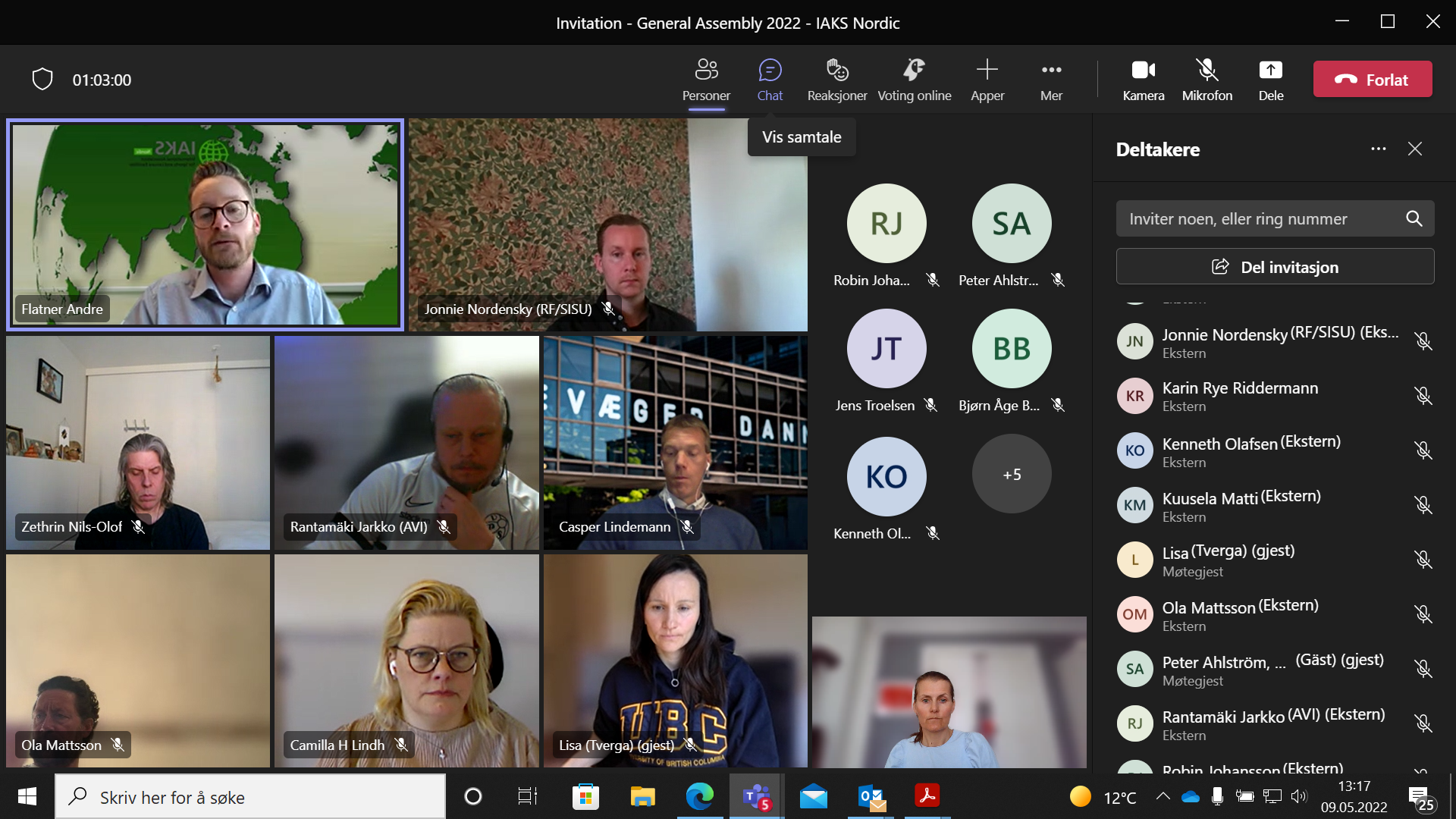Click the shield security icon near timer
Viewport: 1456px width, 819px height.
tap(42, 79)
